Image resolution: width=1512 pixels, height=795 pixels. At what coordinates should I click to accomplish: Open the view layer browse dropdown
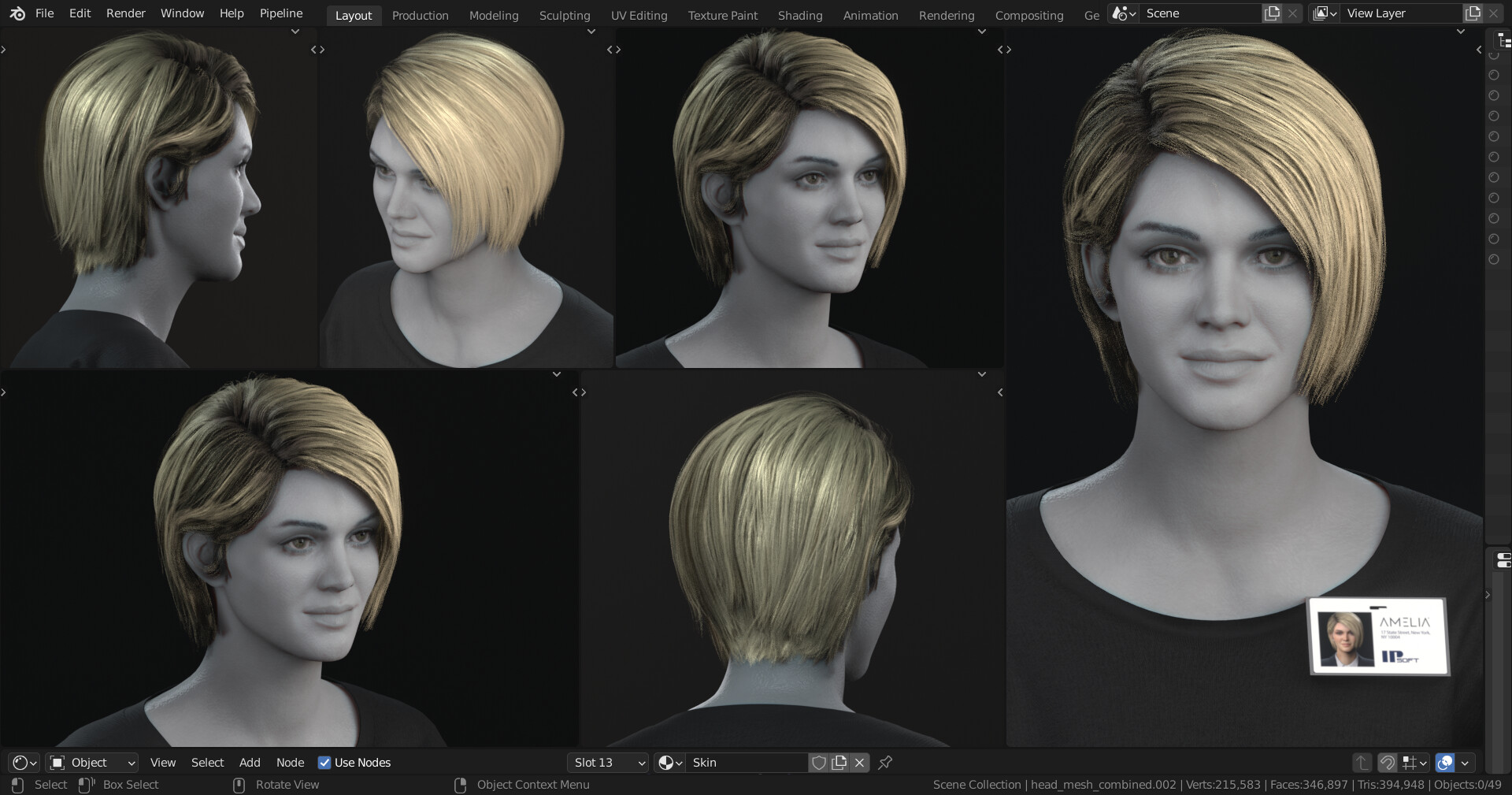1325,13
